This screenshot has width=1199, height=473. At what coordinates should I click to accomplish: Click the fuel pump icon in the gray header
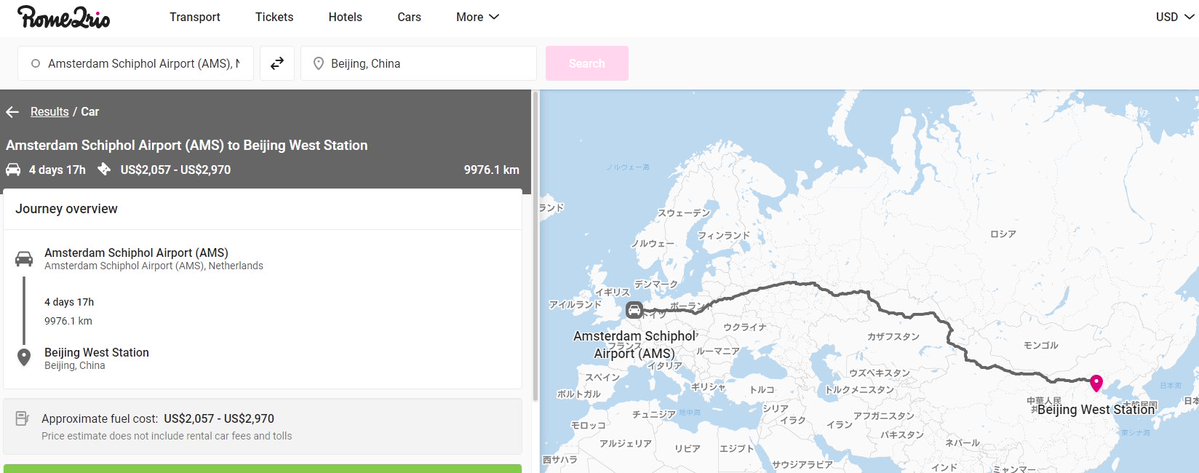point(105,170)
